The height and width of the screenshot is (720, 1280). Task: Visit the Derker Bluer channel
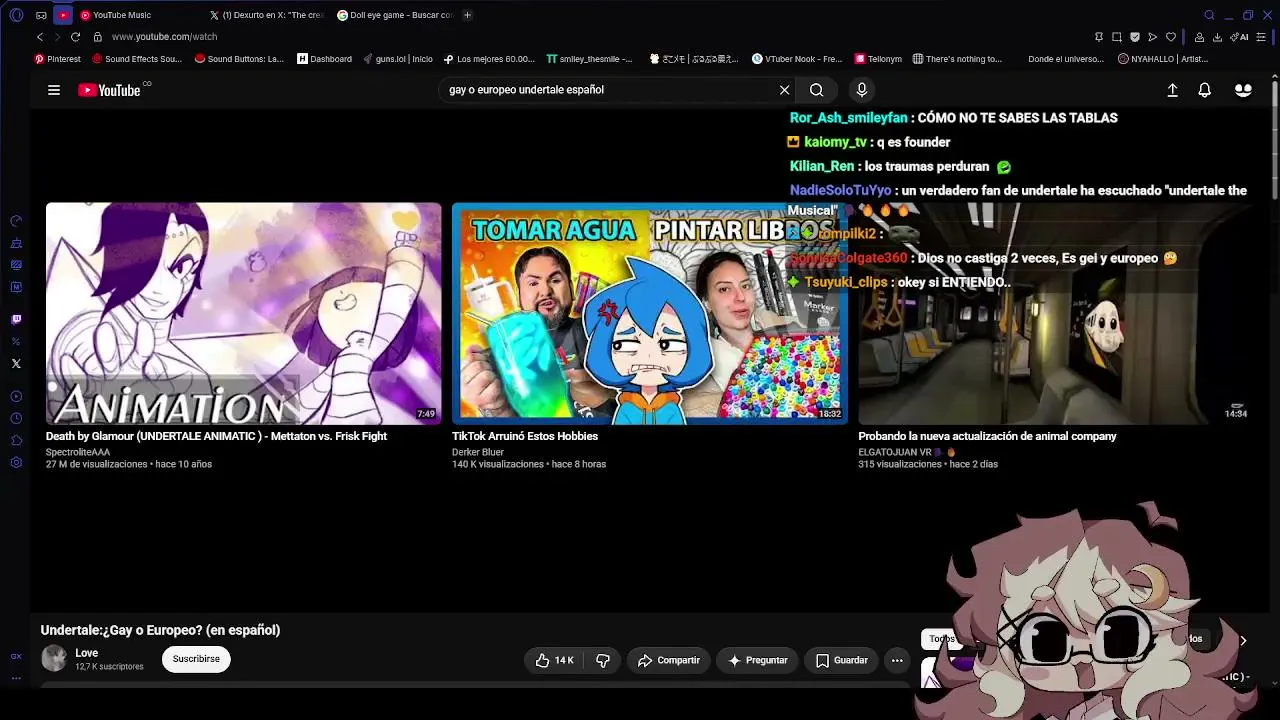478,452
